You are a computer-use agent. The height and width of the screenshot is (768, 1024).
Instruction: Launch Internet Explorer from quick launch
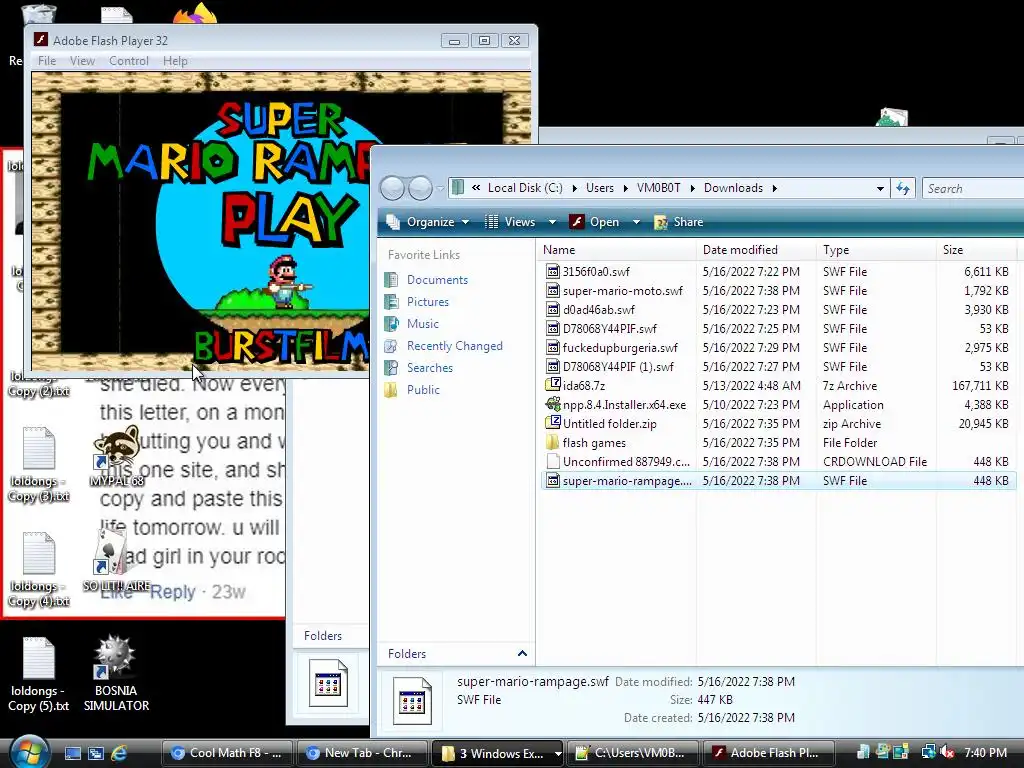click(x=118, y=753)
